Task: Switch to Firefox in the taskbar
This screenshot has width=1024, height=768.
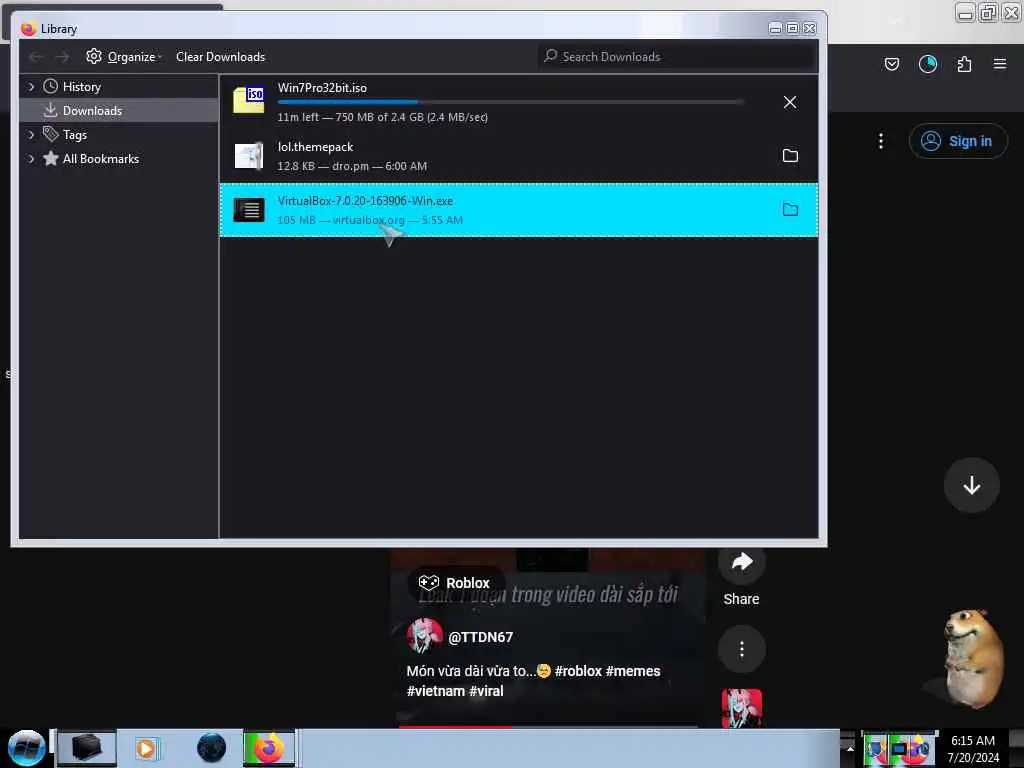Action: tap(268, 748)
